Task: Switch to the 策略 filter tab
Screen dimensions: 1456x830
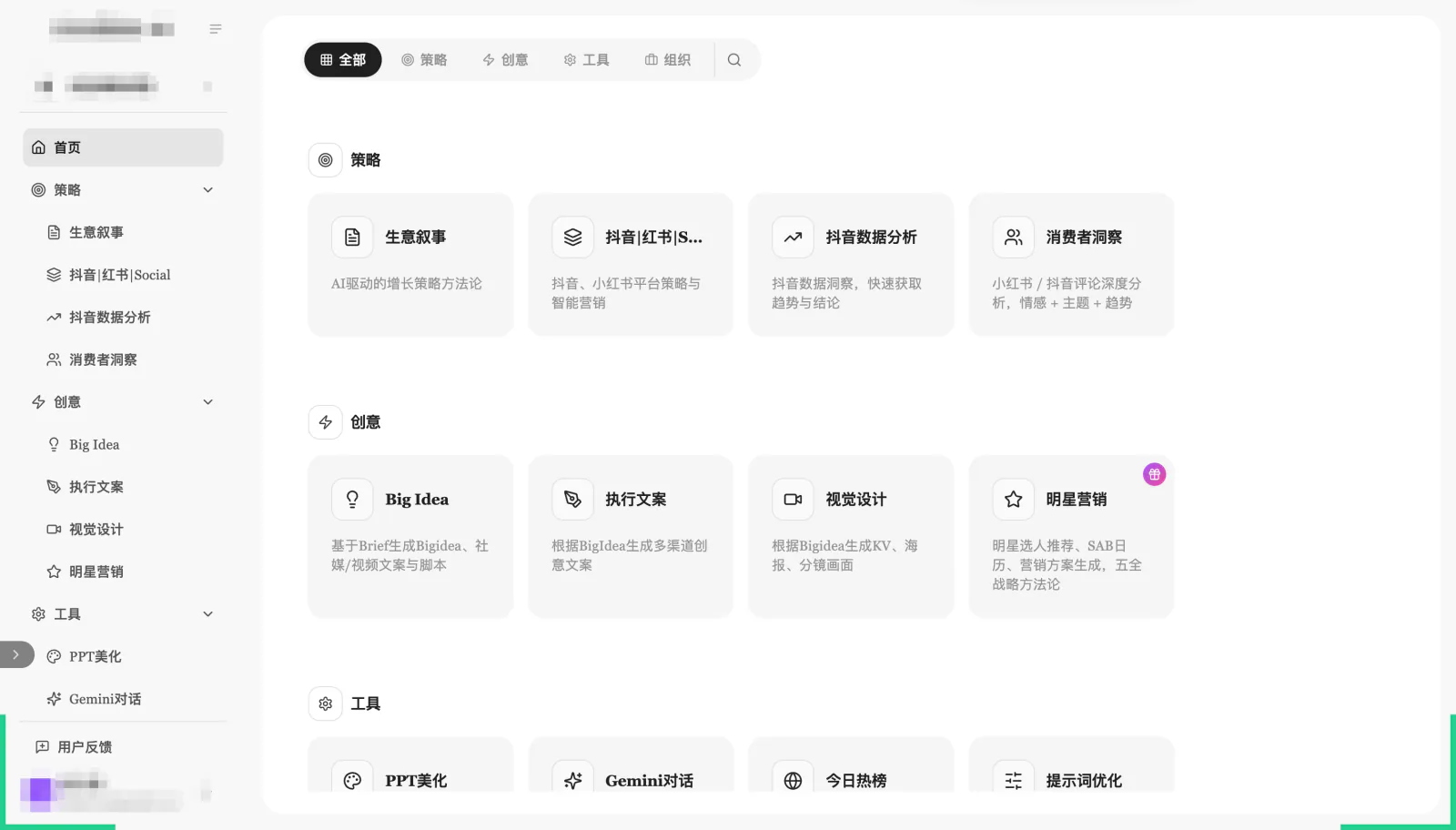Action: (x=424, y=60)
